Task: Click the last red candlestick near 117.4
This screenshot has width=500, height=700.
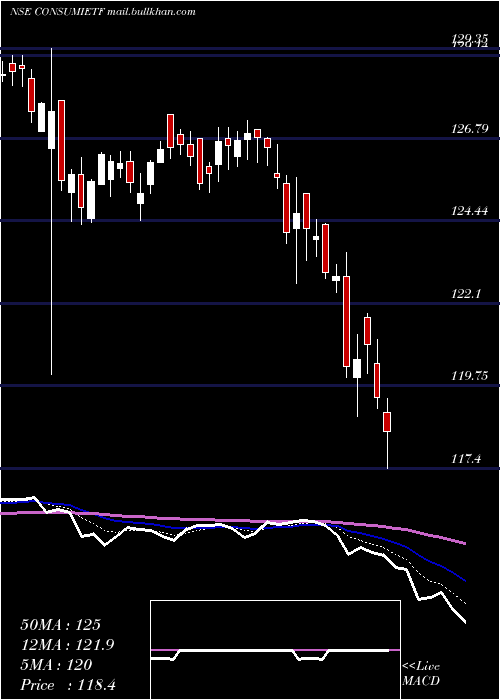Action: 387,422
